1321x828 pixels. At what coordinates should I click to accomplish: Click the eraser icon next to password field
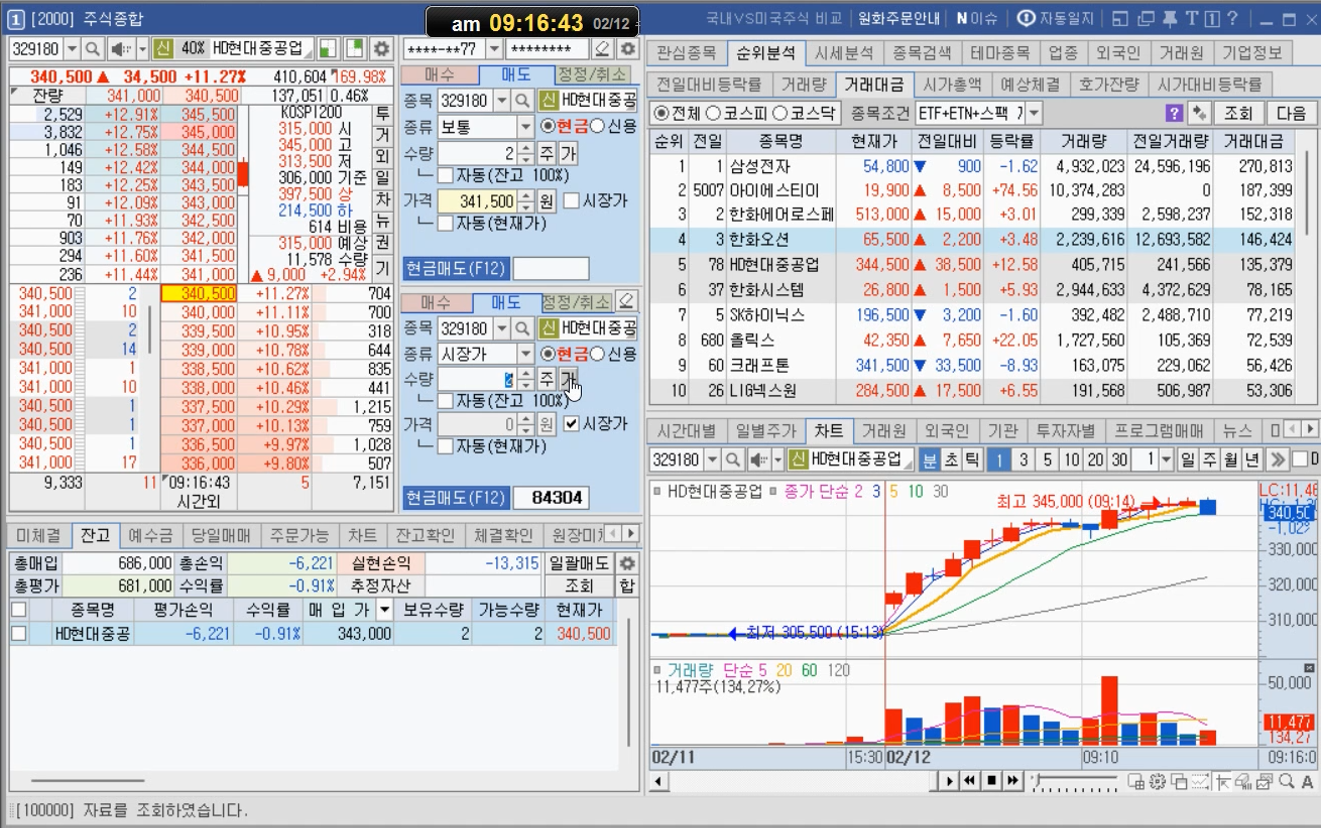point(601,48)
